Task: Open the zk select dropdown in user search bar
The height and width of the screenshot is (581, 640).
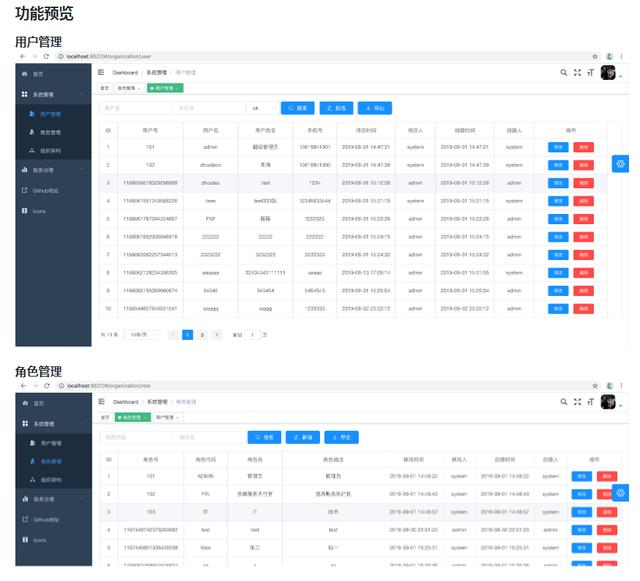Action: [262, 108]
